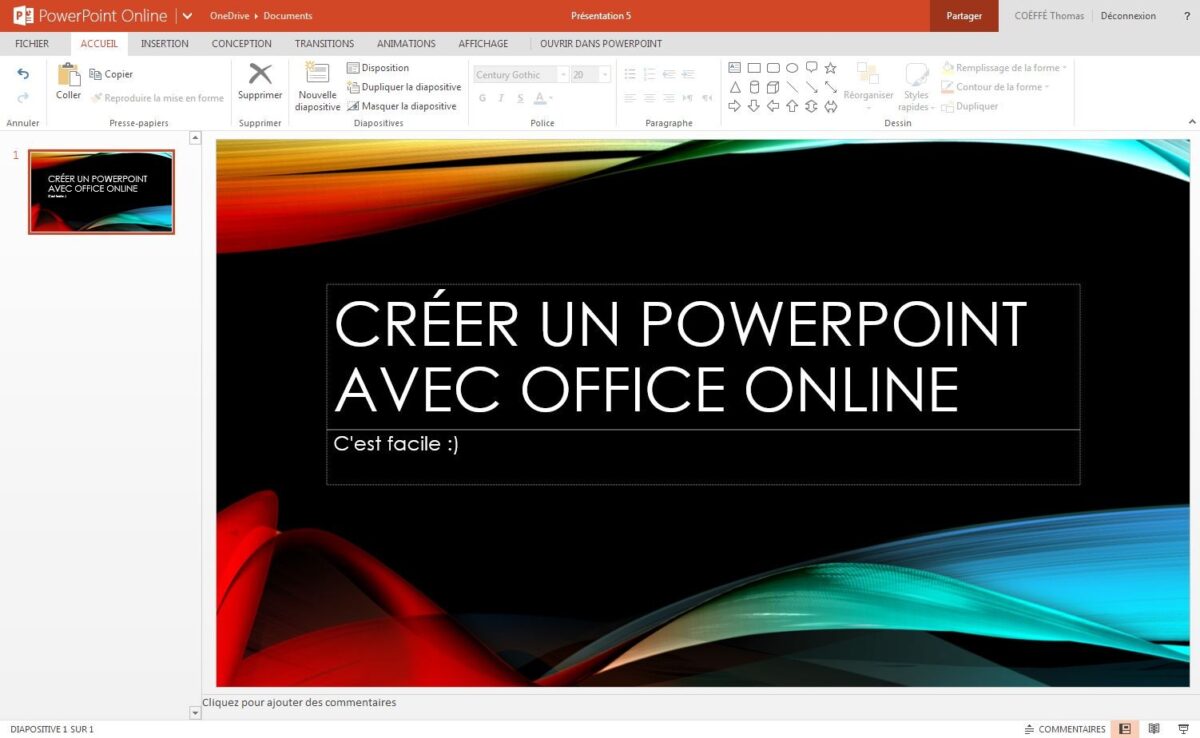Screen dimensions: 1200x738
Task: Open the Documents breadcrumb link
Action: point(288,16)
